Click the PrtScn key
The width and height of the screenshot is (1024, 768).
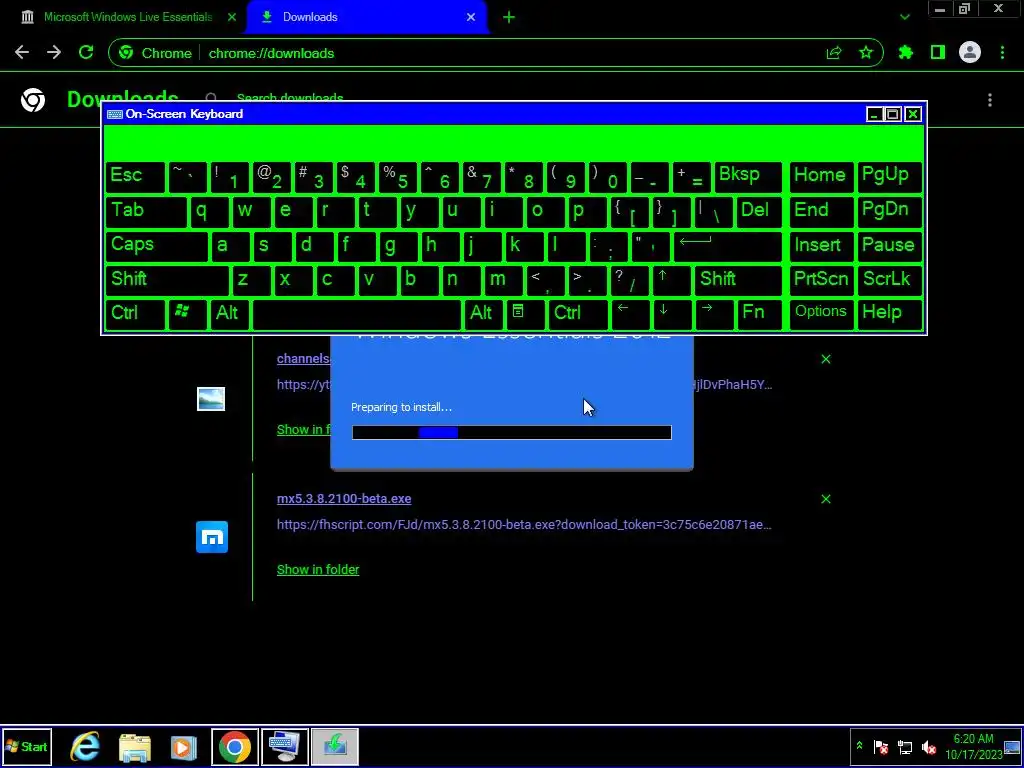[822, 281]
